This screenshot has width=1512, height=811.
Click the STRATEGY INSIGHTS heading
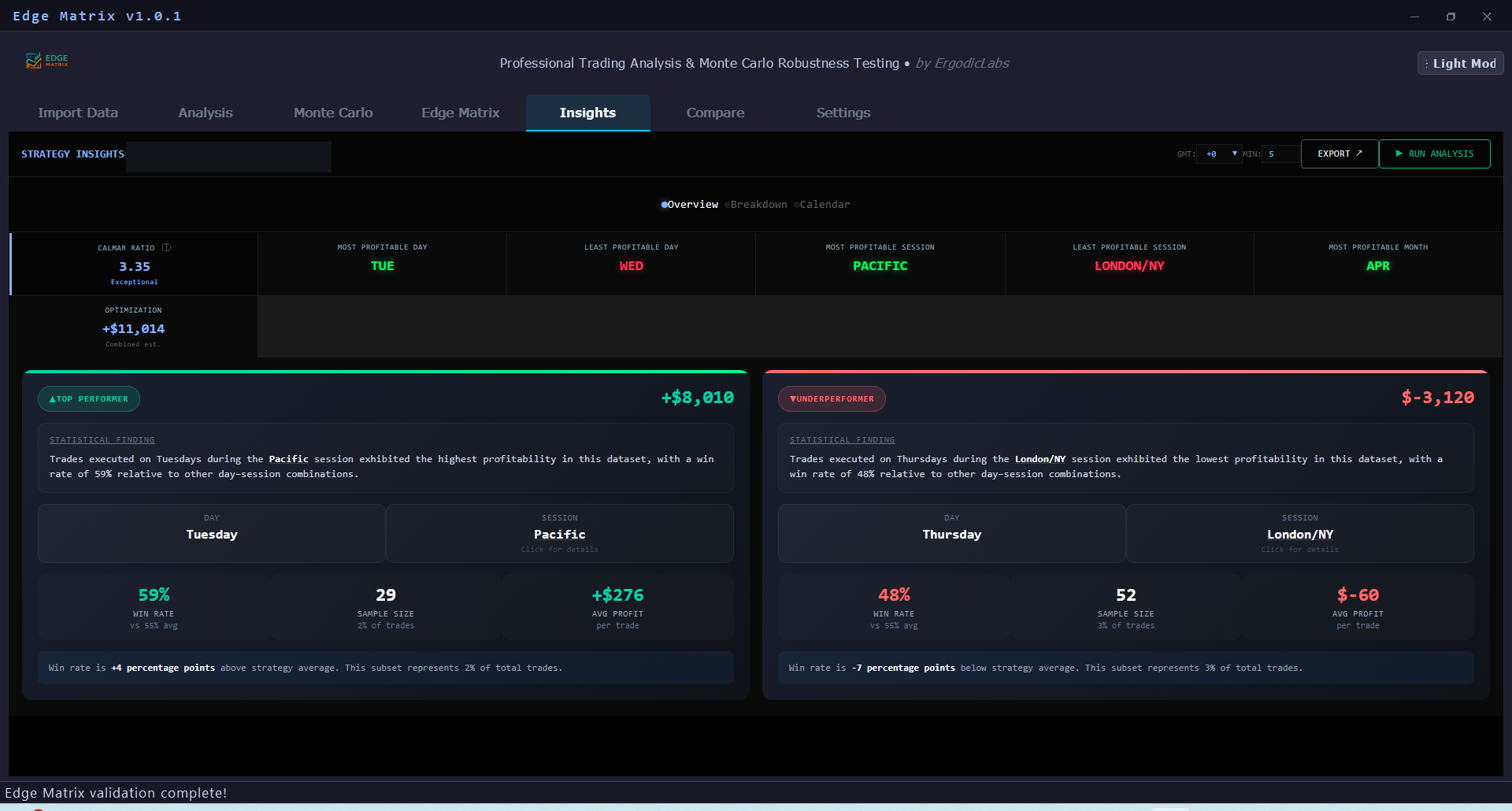click(x=72, y=154)
